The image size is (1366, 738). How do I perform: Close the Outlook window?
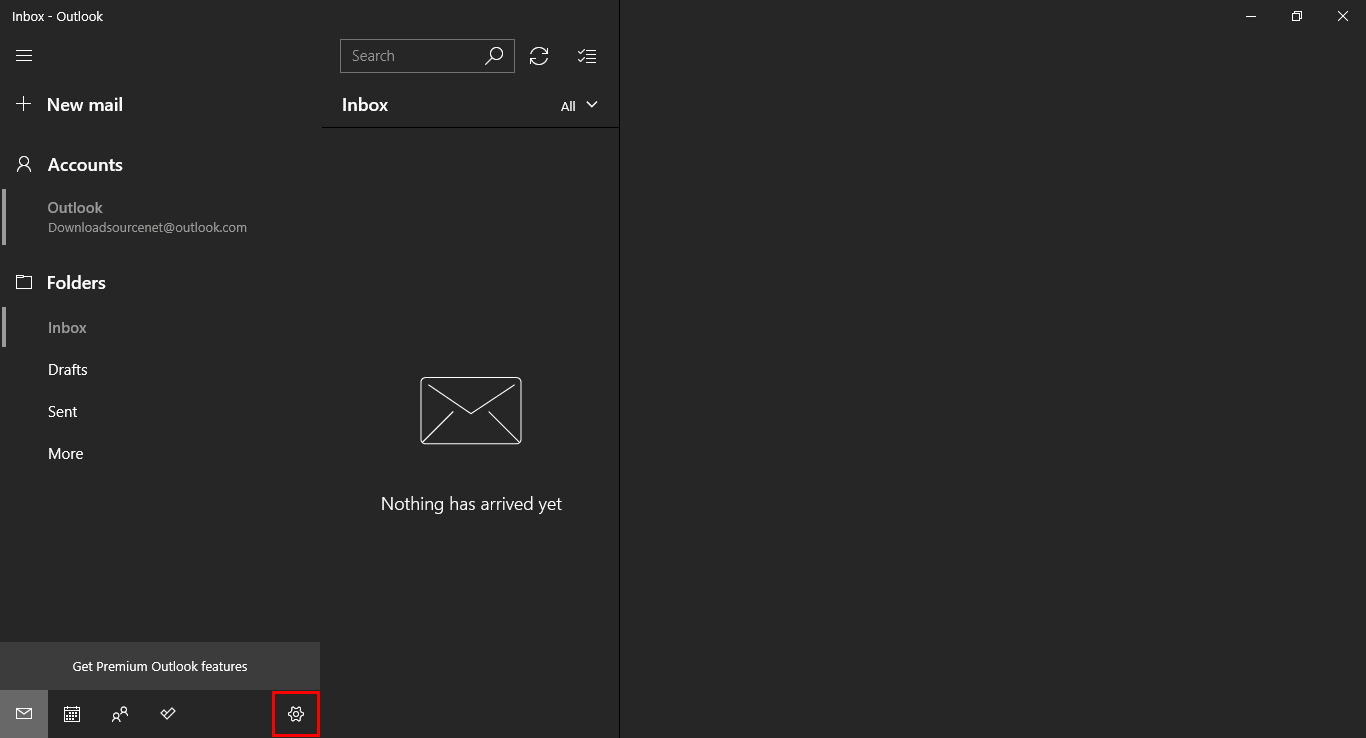(1343, 16)
